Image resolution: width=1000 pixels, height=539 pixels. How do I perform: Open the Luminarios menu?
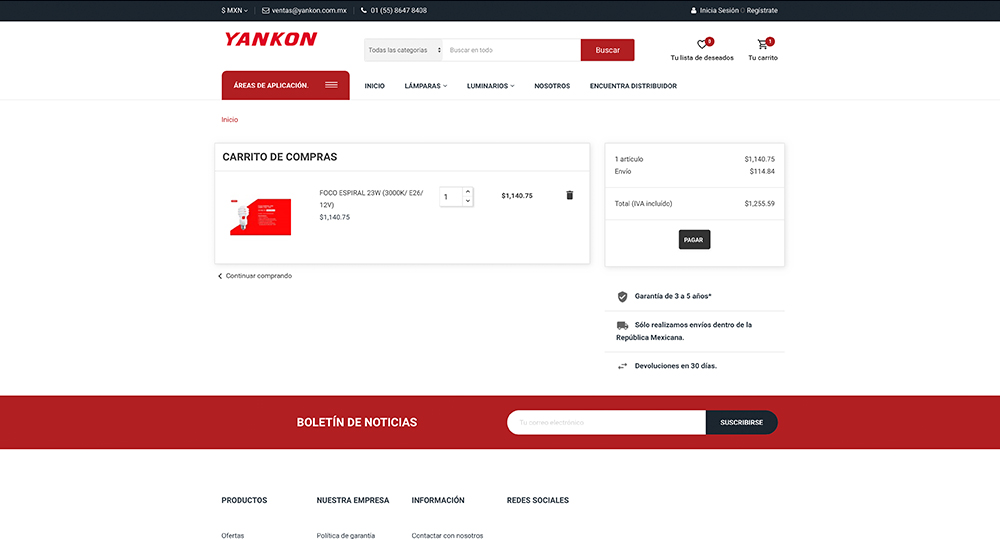[490, 86]
